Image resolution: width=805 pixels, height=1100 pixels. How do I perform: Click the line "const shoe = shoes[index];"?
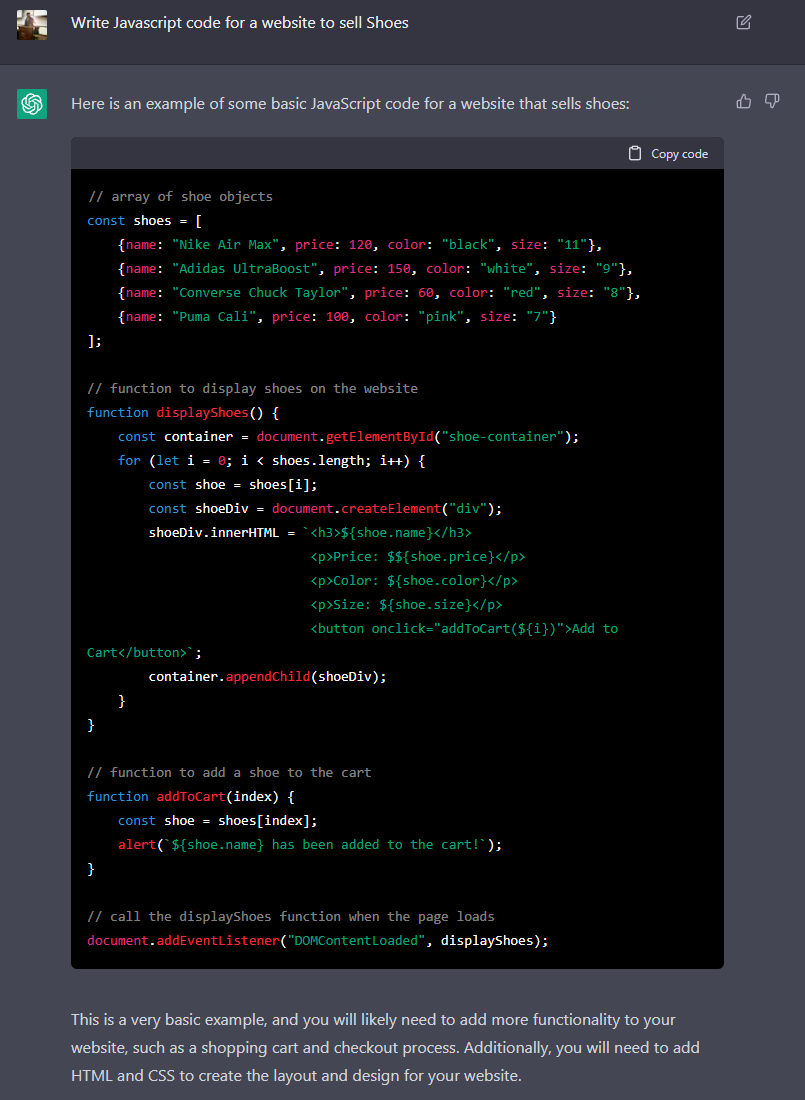218,820
